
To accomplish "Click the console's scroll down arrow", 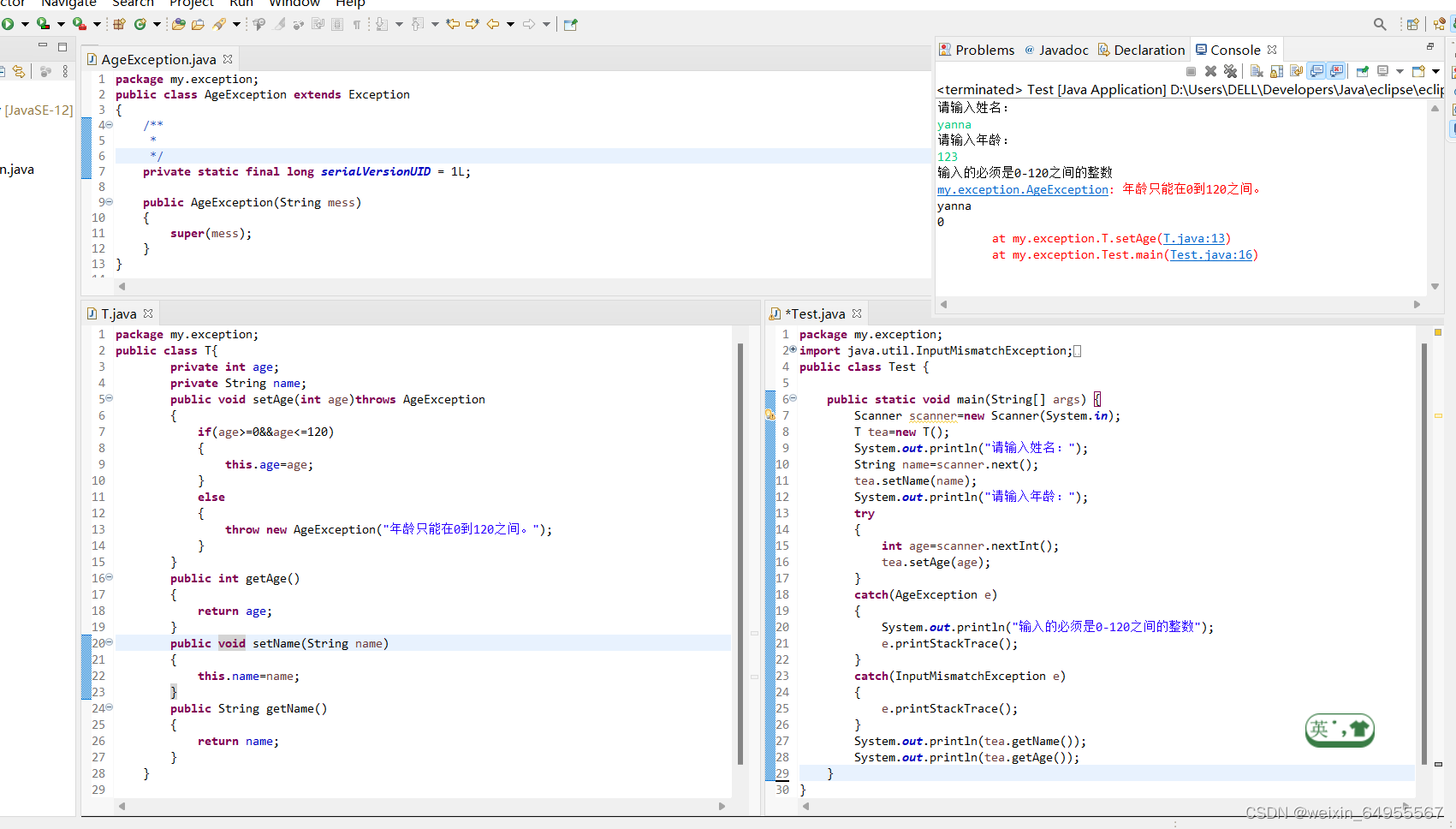I will click(x=1435, y=287).
